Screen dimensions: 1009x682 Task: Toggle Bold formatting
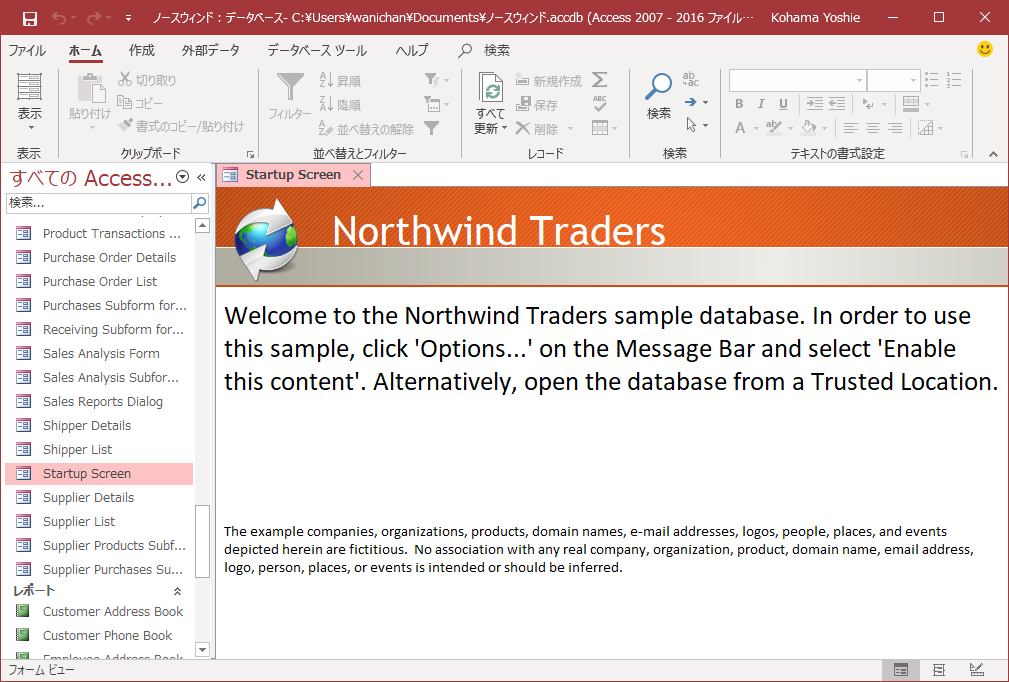pos(739,104)
